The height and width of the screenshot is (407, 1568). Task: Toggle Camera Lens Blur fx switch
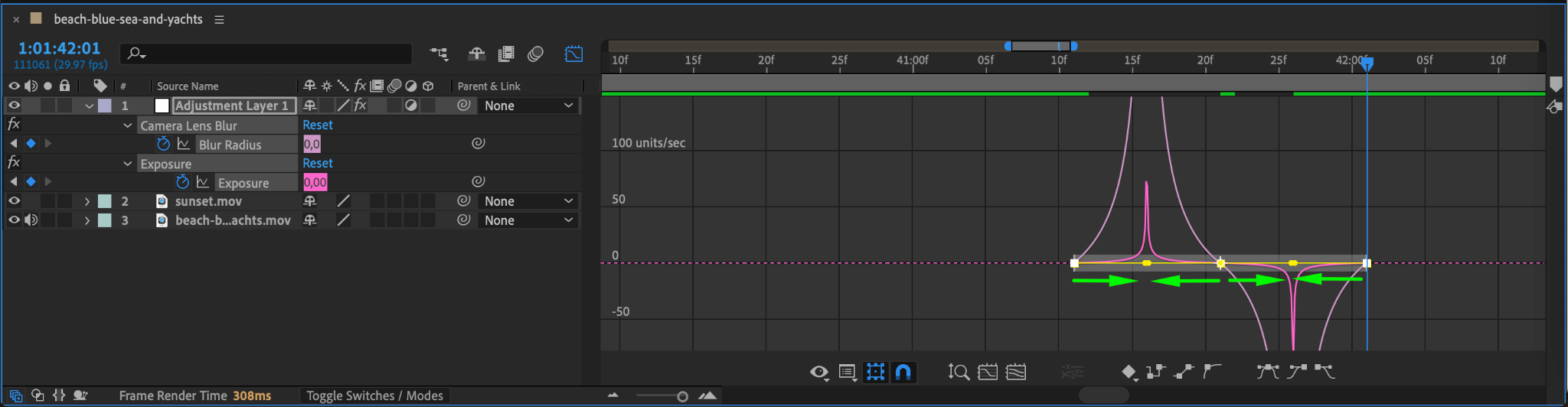pos(14,125)
